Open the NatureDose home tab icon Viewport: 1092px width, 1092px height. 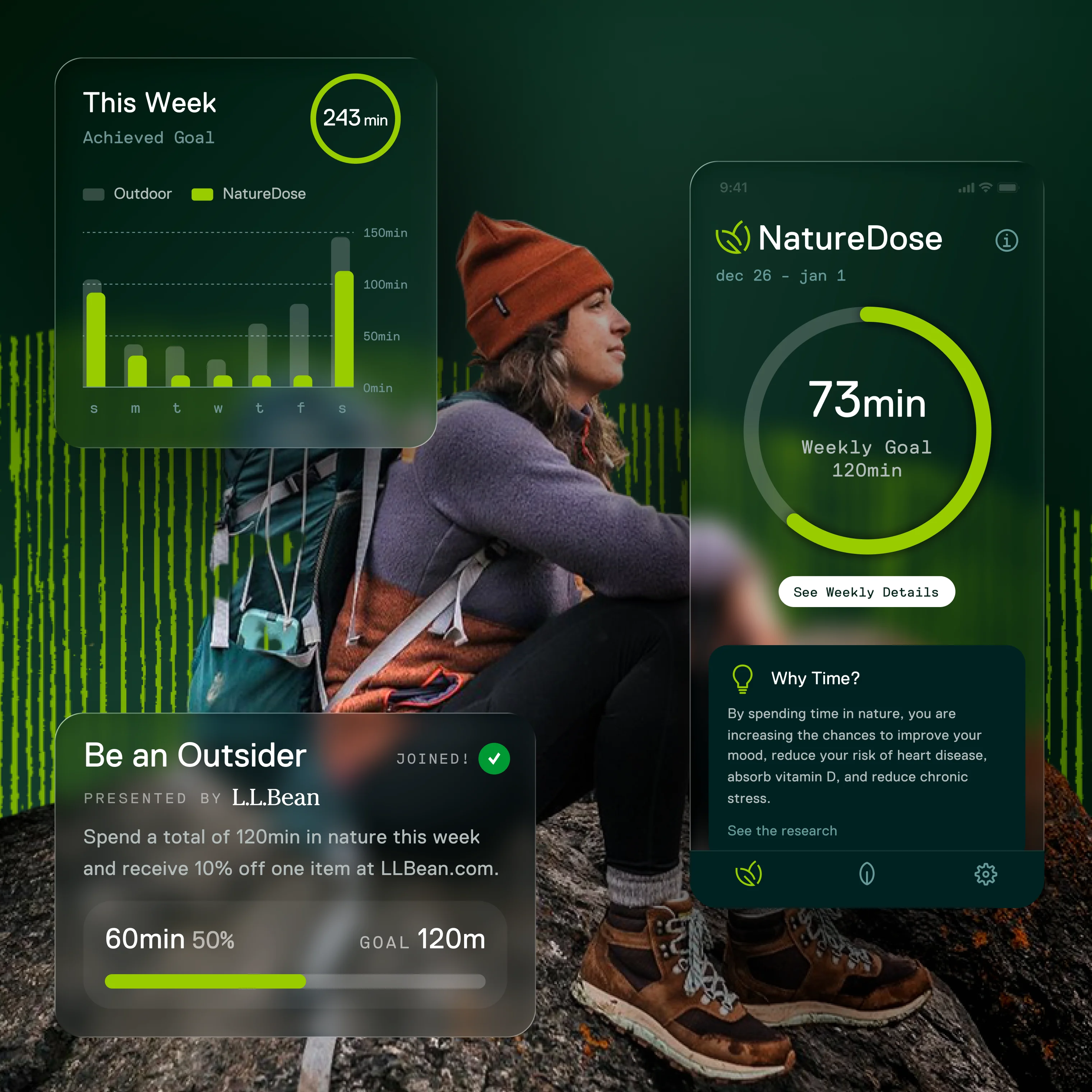pos(749,874)
